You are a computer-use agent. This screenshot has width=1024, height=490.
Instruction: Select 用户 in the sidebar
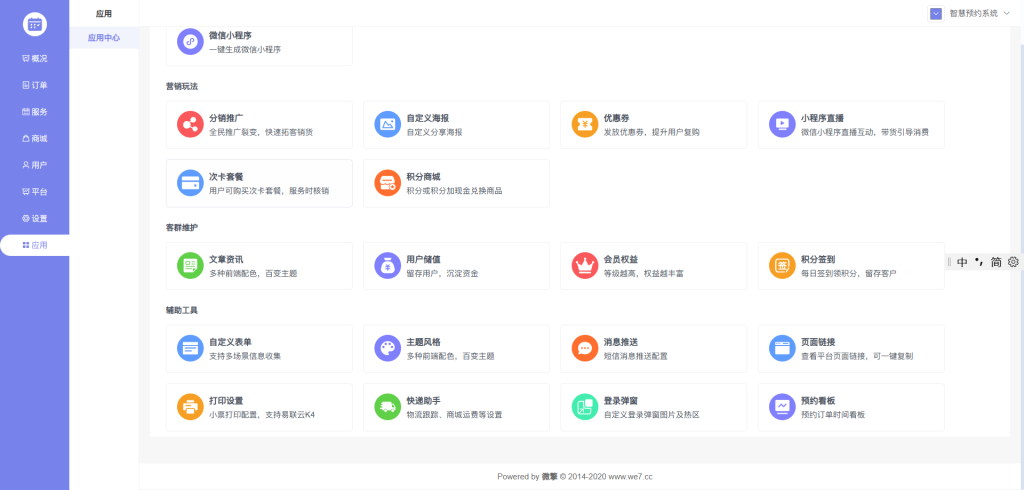35,165
